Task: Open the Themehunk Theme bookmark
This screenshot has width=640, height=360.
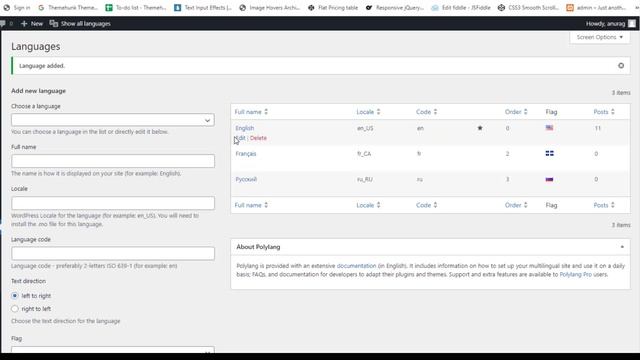Action: 68,8
